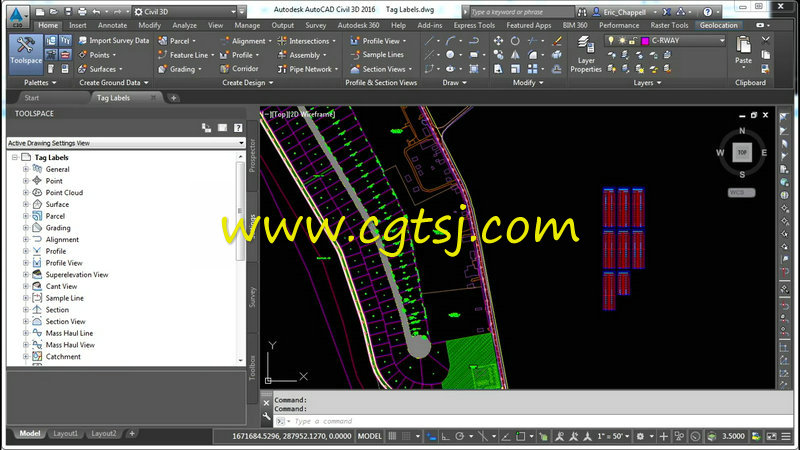Open the Surfaces dropdown

click(x=101, y=69)
